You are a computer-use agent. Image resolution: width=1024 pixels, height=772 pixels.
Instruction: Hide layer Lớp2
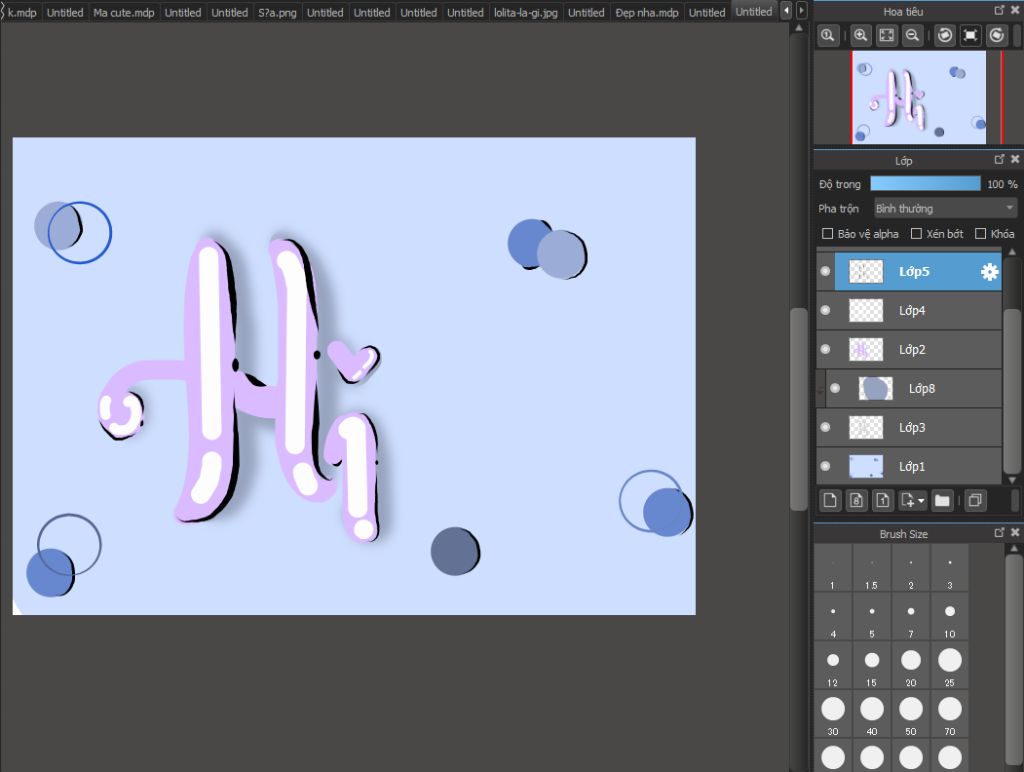825,349
